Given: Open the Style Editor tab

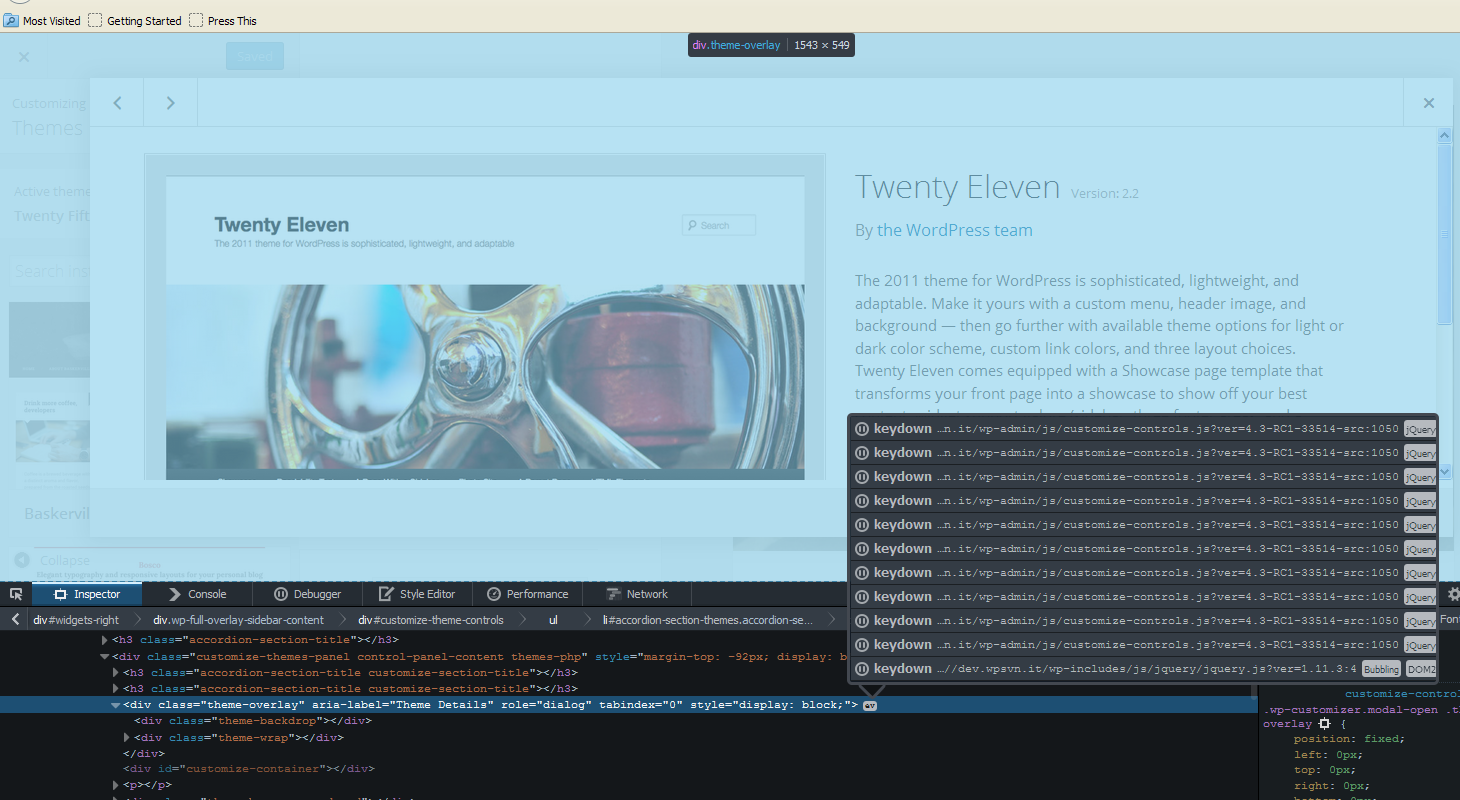Looking at the screenshot, I should pos(417,594).
